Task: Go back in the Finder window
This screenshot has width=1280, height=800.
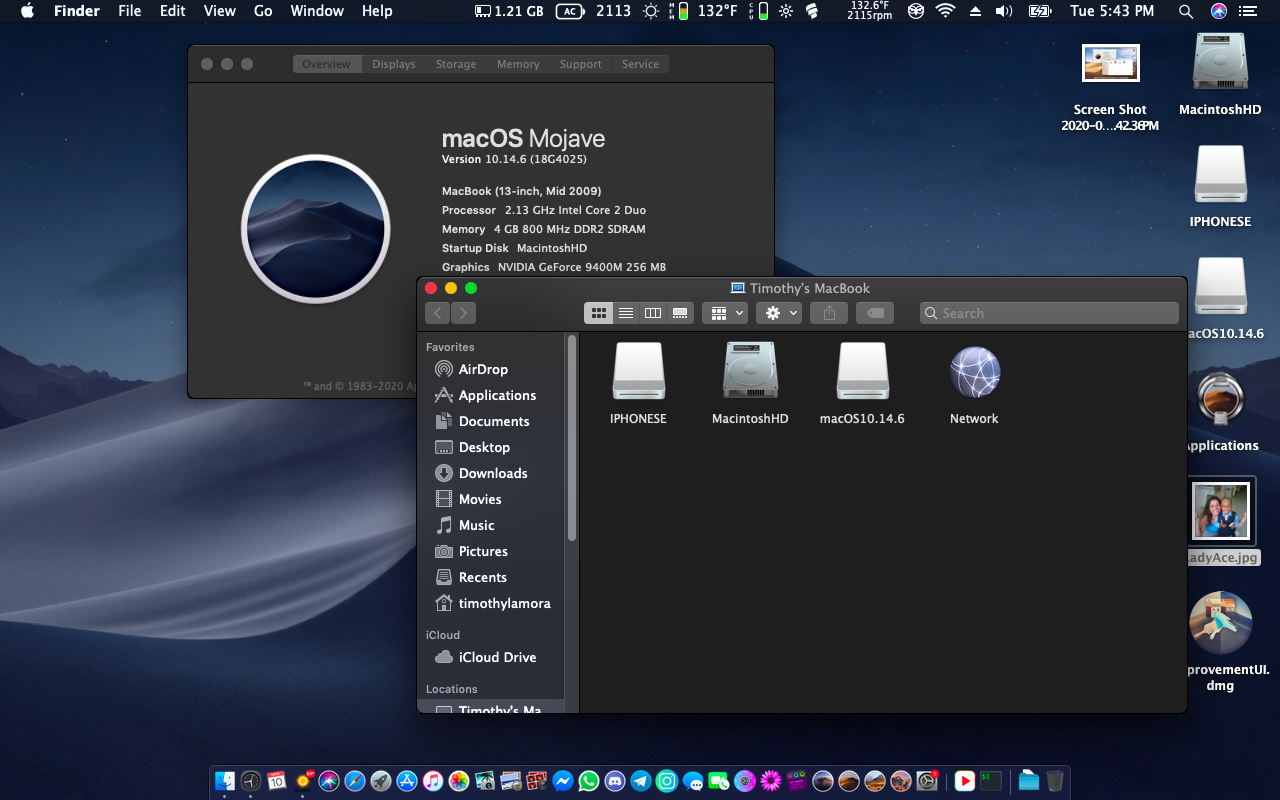Action: (437, 313)
